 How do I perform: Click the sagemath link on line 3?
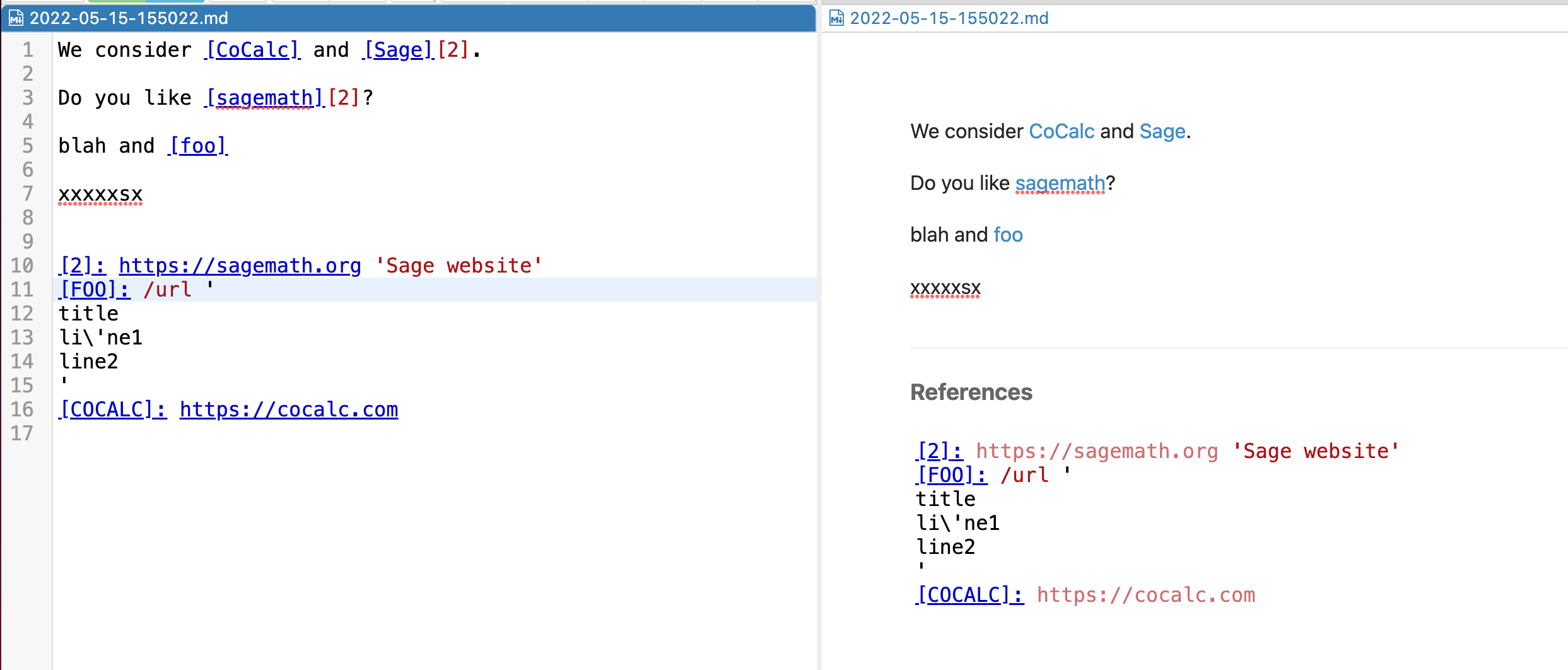tap(261, 98)
